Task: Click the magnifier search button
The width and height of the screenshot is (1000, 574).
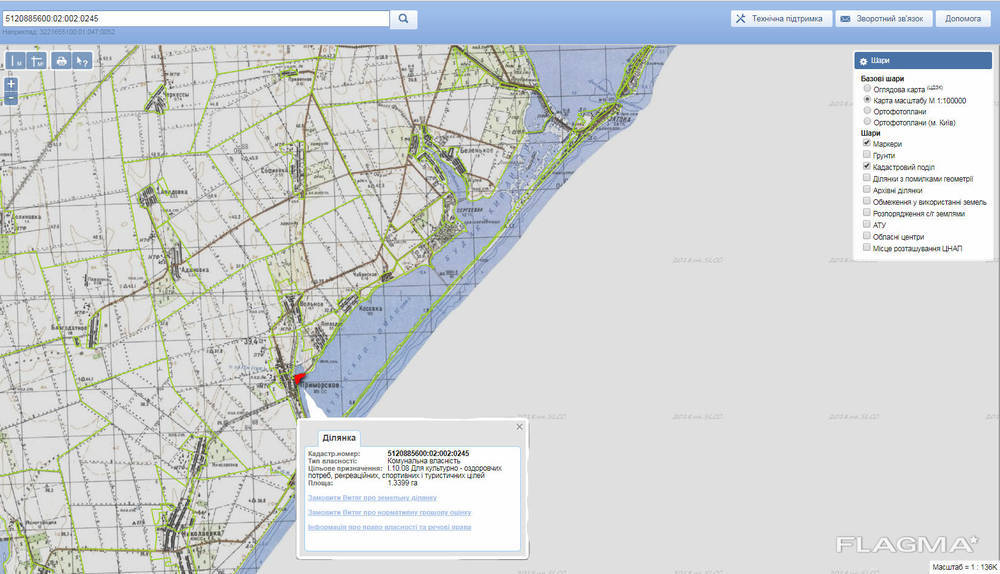Action: coord(403,19)
